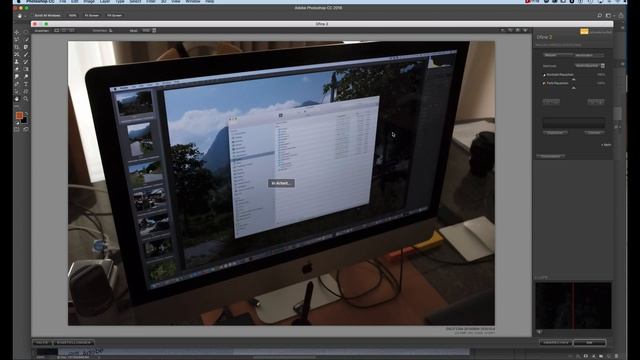Click the 100% zoom button
This screenshot has height=360, width=640.
point(72,16)
